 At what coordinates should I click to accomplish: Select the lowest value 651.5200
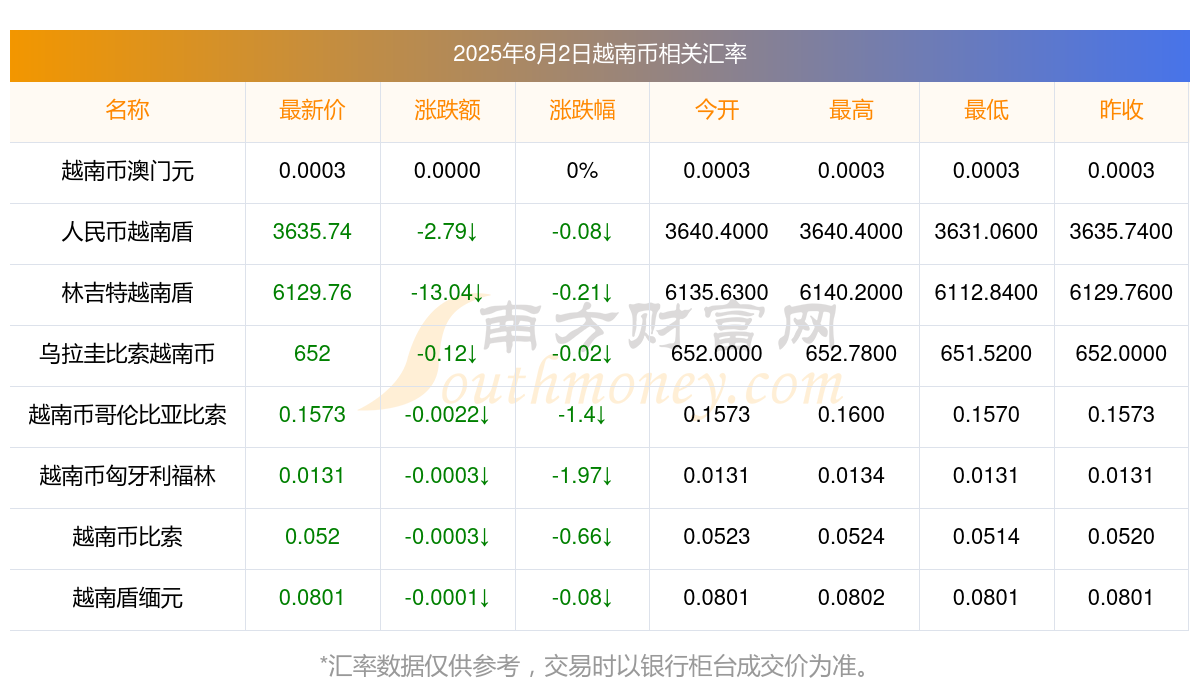pyautogui.click(x=986, y=354)
